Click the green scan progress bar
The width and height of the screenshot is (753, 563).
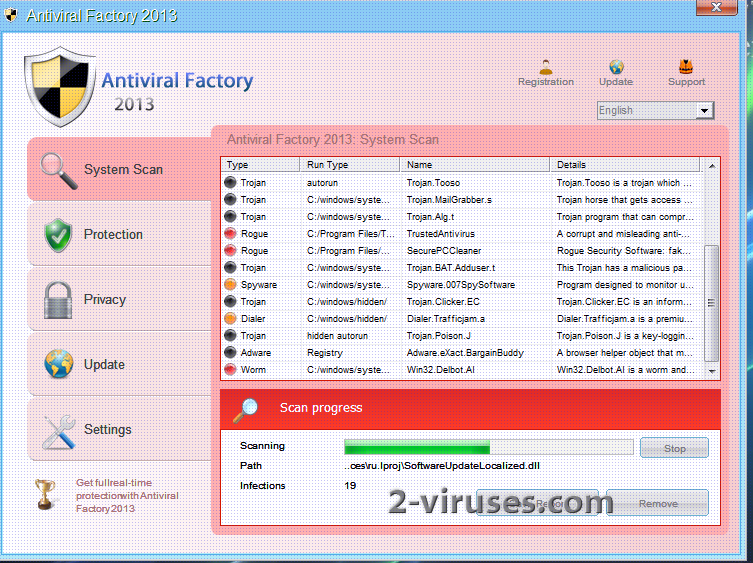click(x=488, y=447)
